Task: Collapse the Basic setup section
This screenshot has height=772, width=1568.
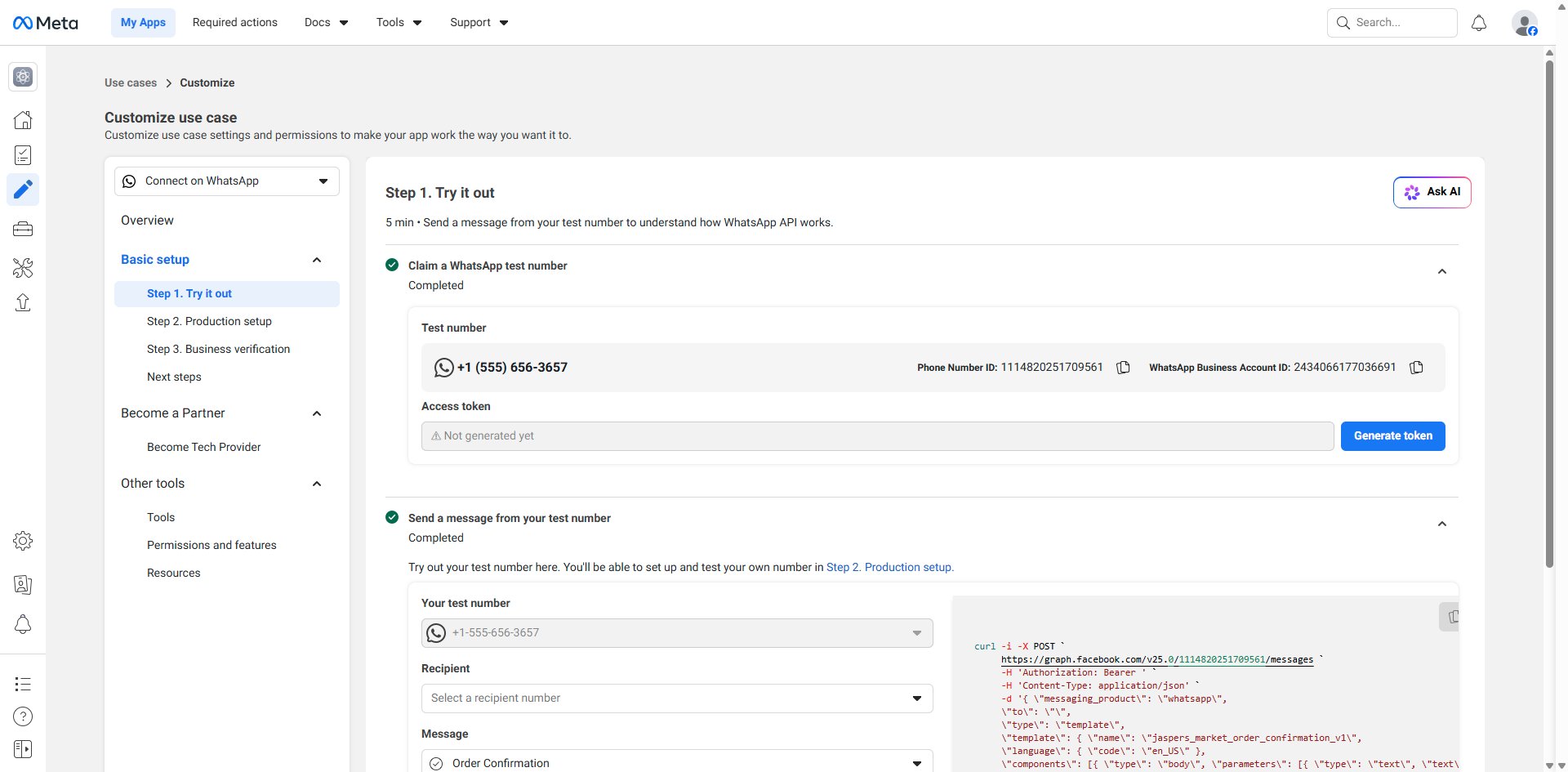Action: tap(317, 260)
